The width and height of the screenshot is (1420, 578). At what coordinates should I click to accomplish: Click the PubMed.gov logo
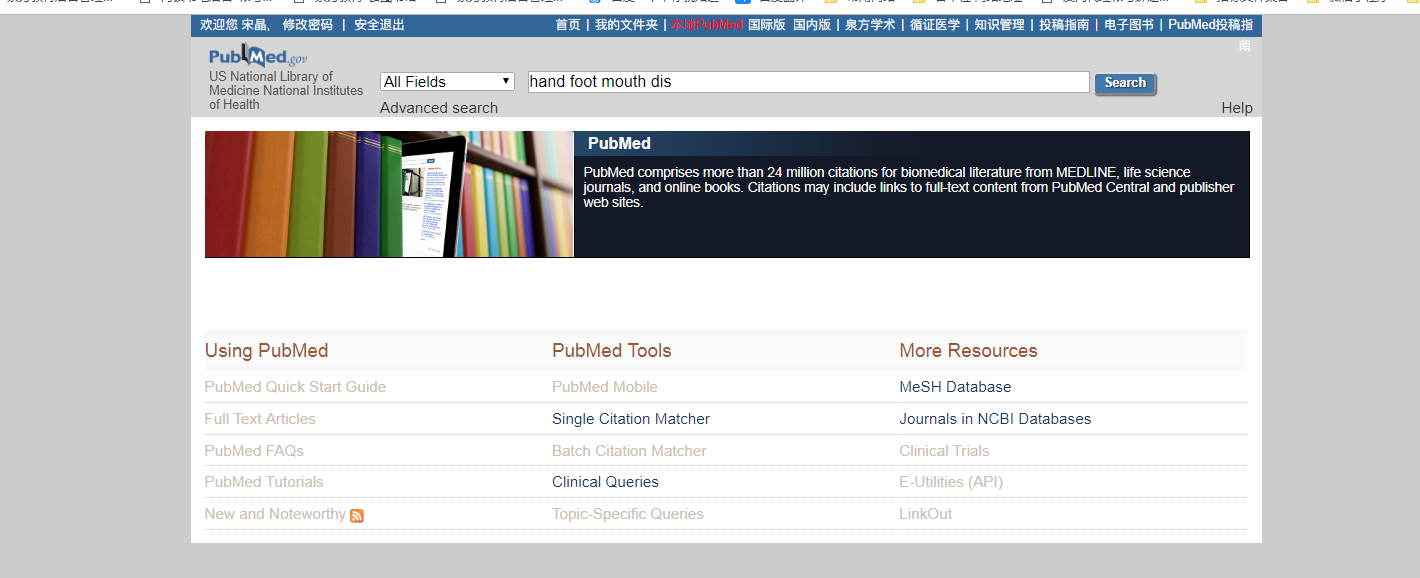(257, 57)
